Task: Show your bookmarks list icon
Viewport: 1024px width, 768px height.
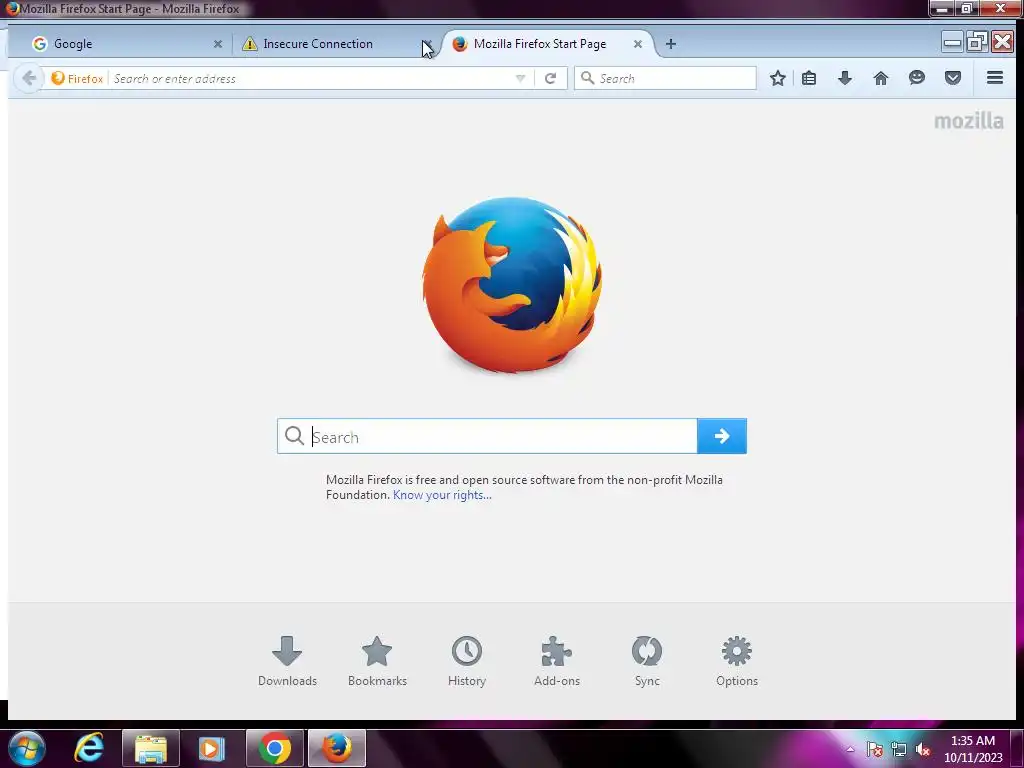Action: [808, 78]
